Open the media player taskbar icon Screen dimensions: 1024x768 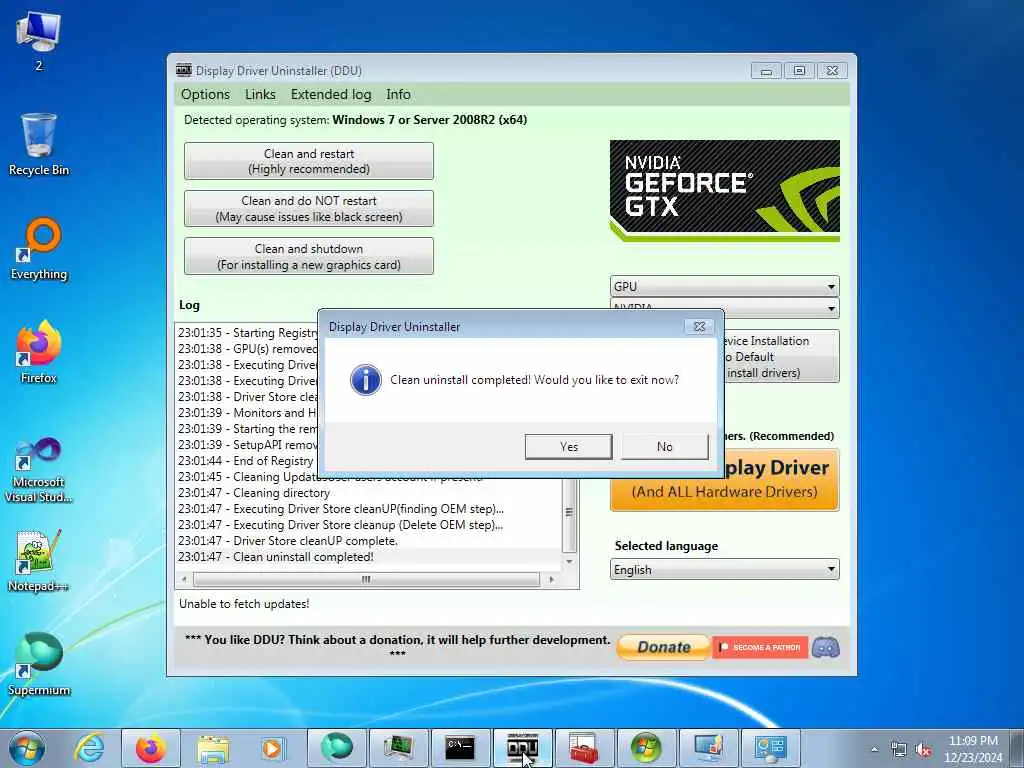(x=272, y=748)
